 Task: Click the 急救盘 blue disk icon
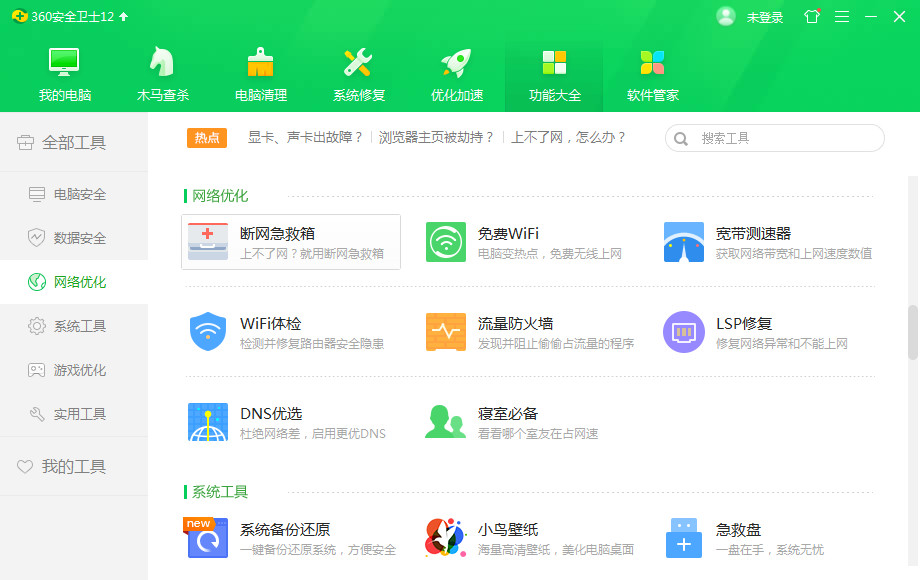[x=684, y=537]
